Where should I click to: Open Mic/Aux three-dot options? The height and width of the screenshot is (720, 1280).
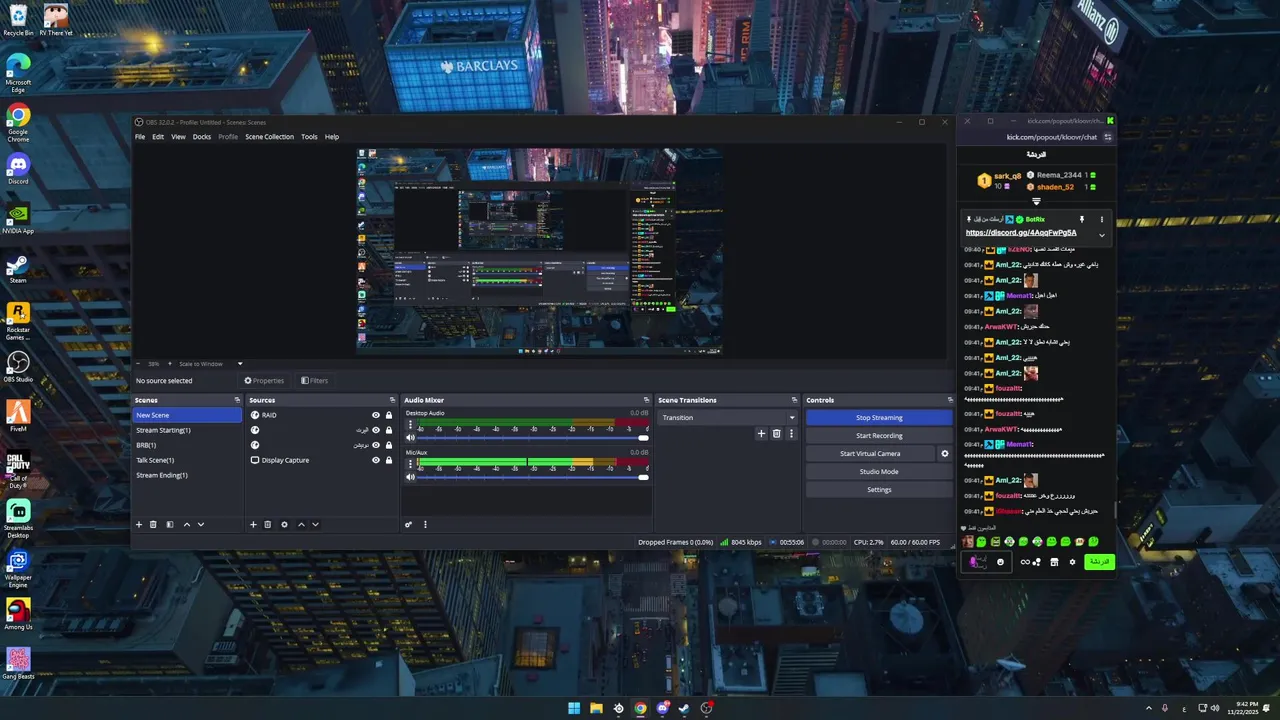pos(410,464)
